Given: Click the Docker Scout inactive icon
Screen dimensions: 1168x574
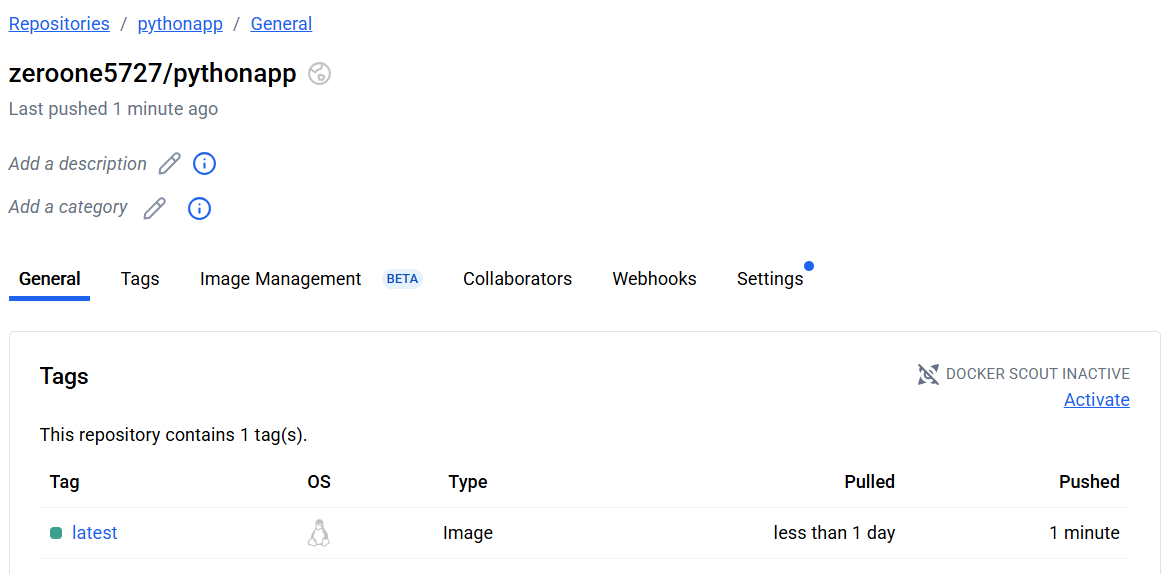Looking at the screenshot, I should click(928, 374).
